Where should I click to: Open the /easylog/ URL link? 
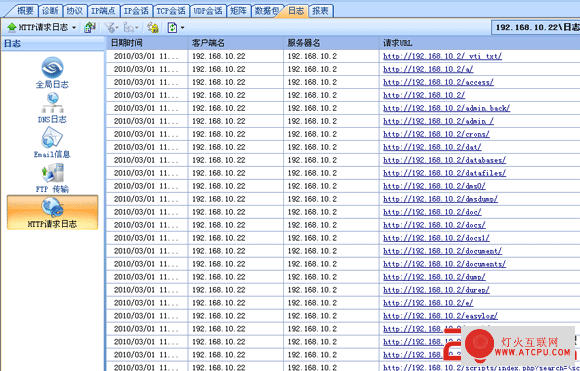[x=441, y=316]
